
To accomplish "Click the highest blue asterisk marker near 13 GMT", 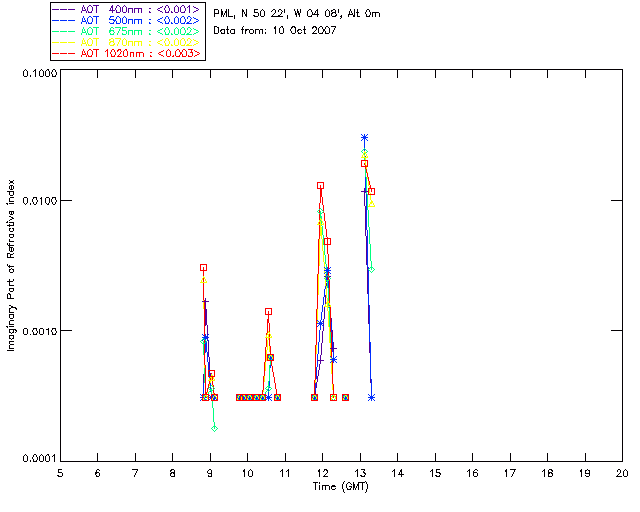I will tap(364, 138).
